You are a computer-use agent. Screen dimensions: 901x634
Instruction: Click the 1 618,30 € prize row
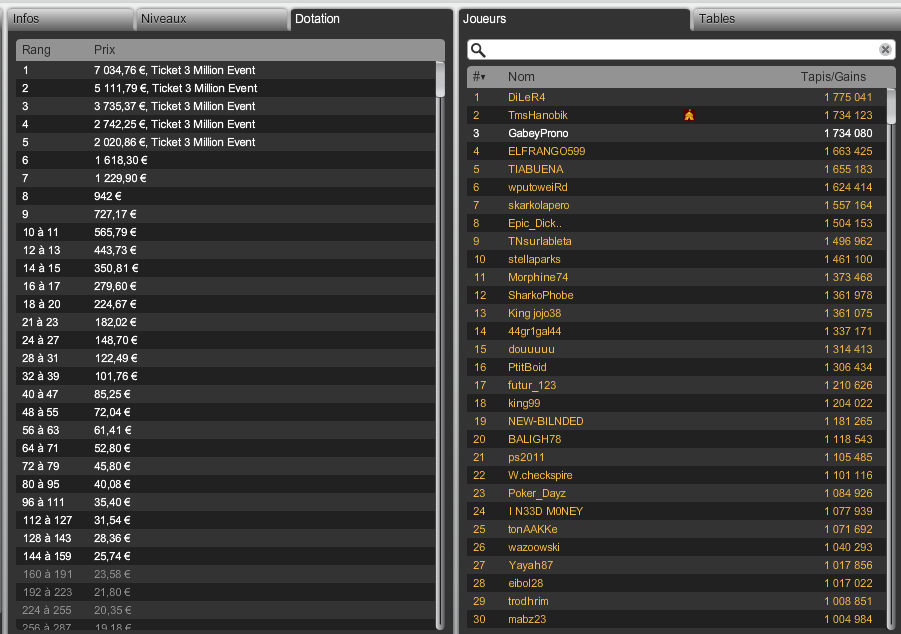click(x=226, y=160)
